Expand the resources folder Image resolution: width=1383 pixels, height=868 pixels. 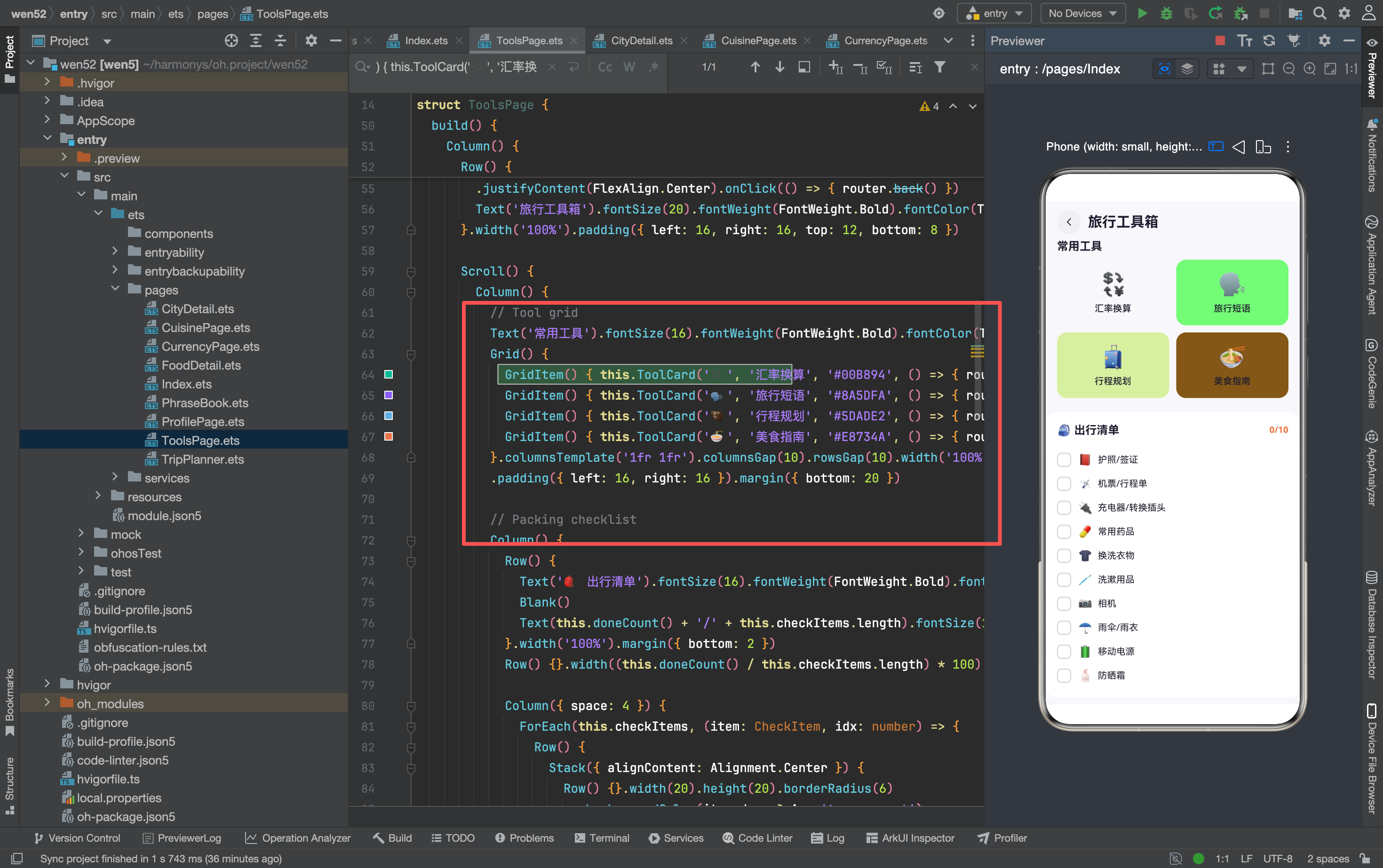(x=98, y=497)
